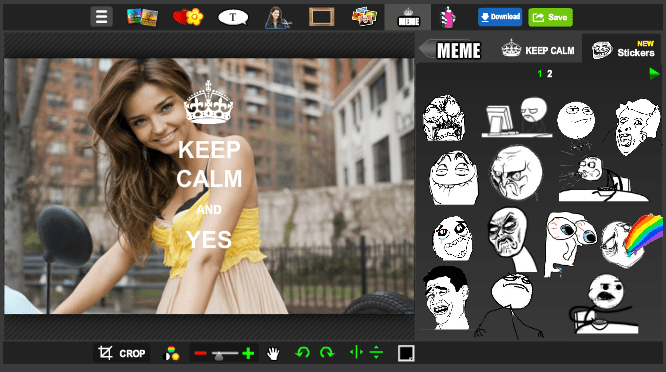666x372 pixels.
Task: Add the spitting at desk guy sticker
Action: pyautogui.click(x=603, y=179)
